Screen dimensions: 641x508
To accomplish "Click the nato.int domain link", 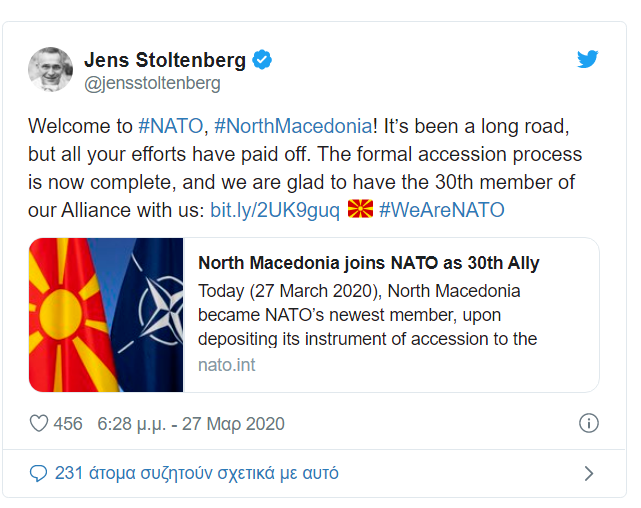I will point(226,365).
